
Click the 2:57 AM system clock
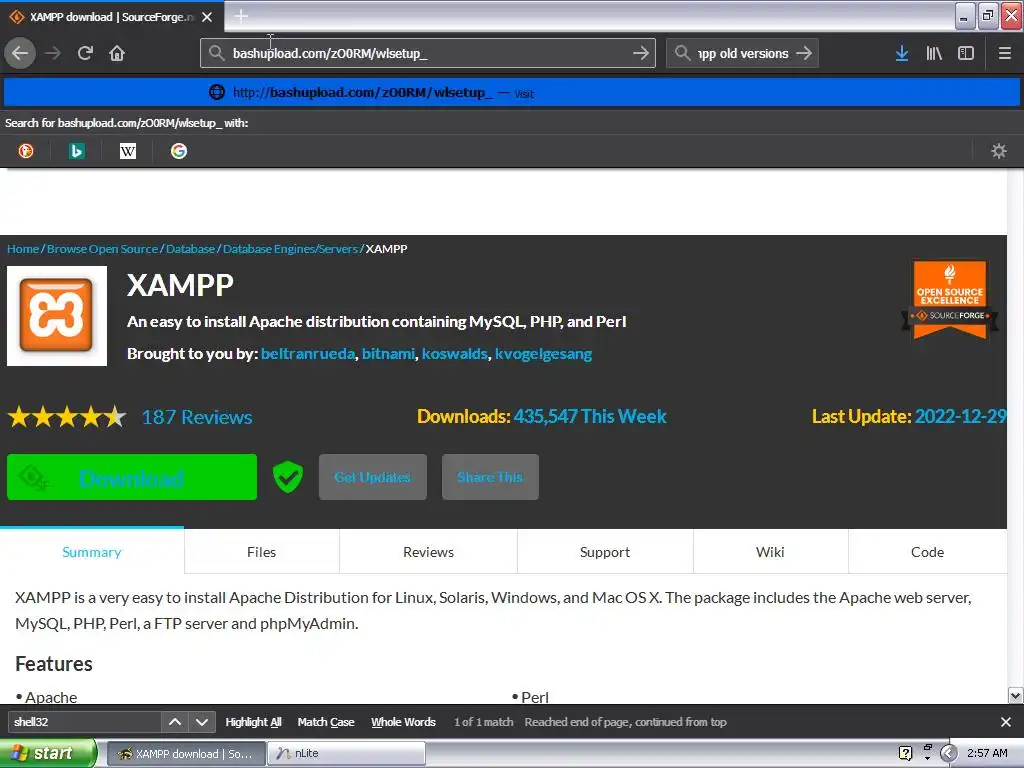click(x=987, y=753)
